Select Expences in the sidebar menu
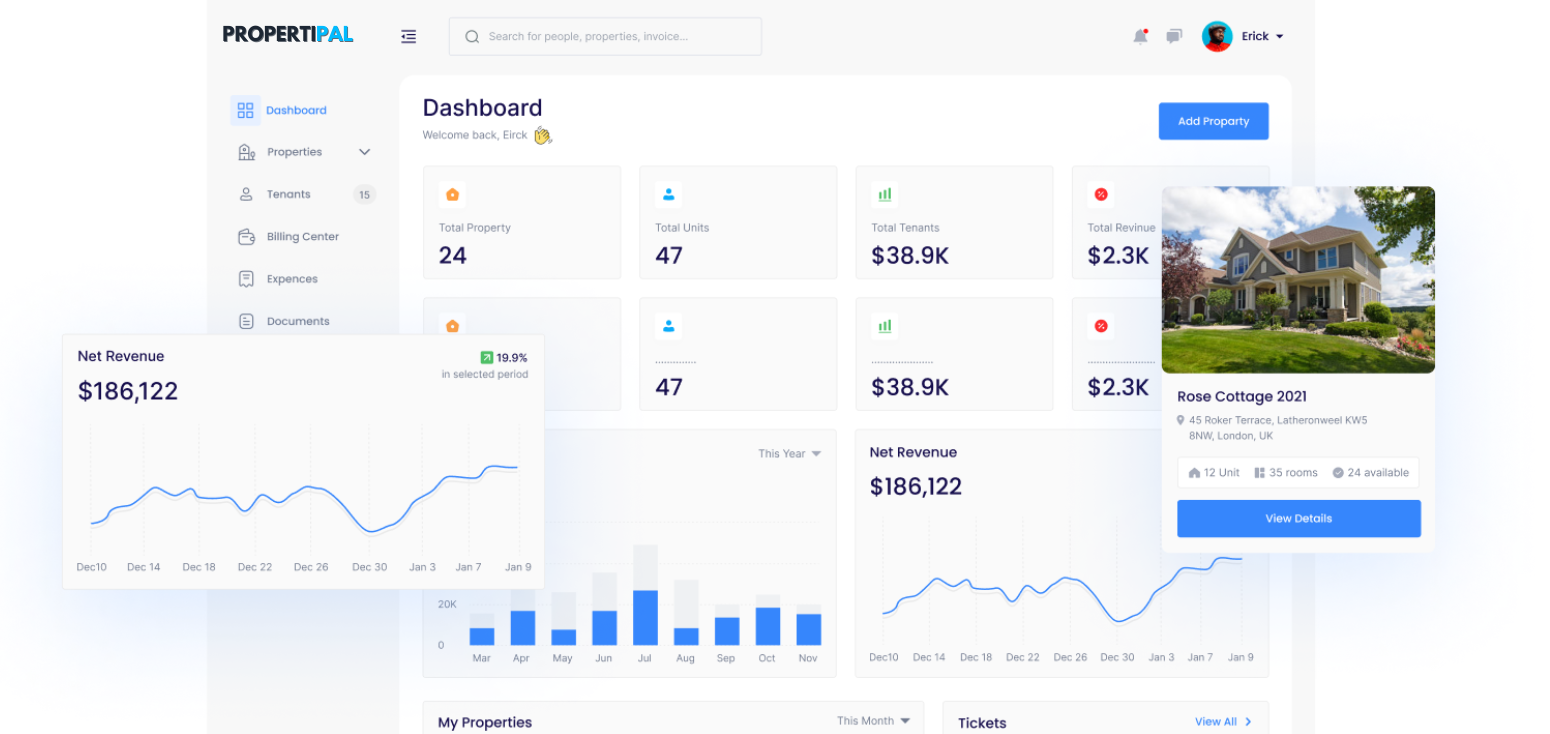This screenshot has height=734, width=1550. [292, 279]
